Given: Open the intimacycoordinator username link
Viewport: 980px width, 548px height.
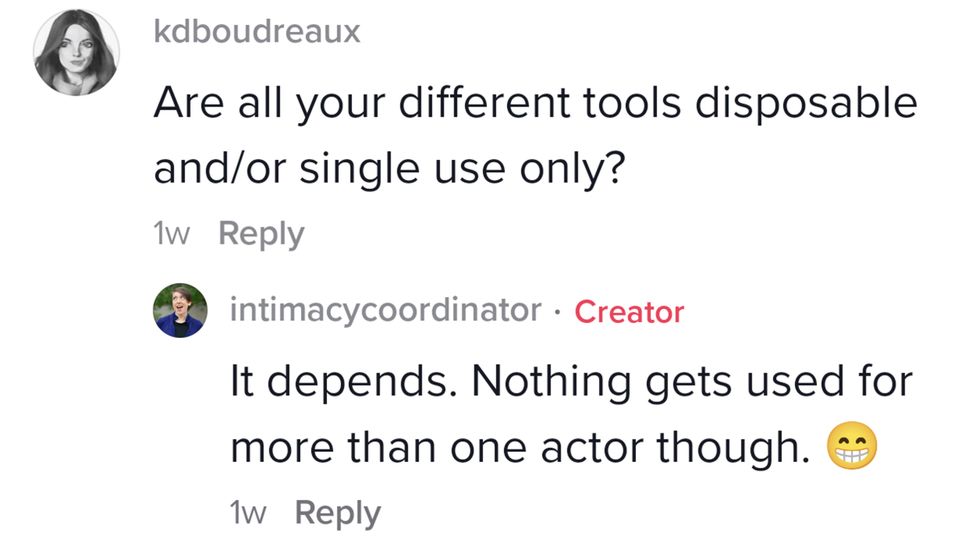Looking at the screenshot, I should pos(385,310).
